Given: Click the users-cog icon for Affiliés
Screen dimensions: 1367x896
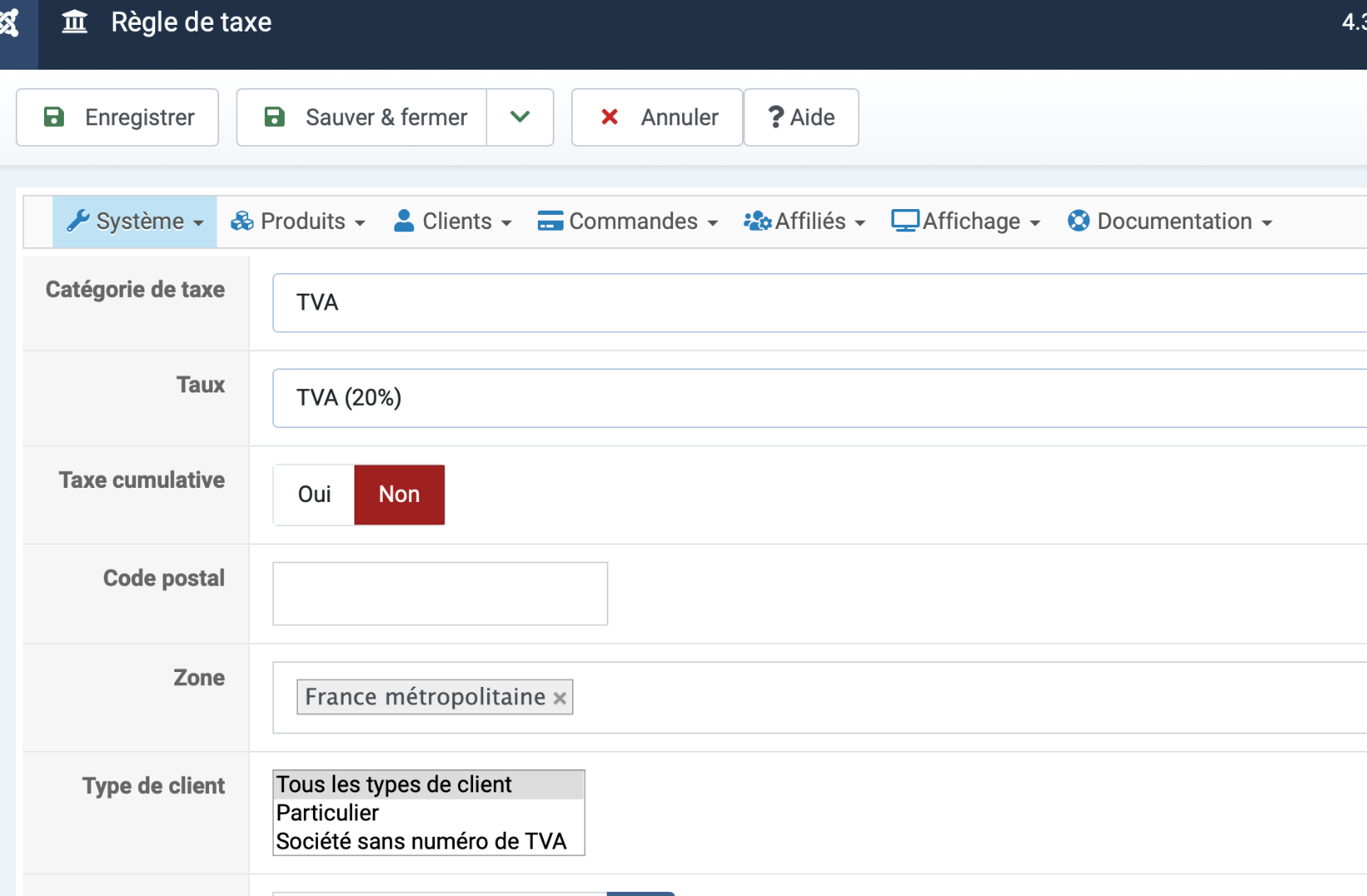Looking at the screenshot, I should tap(757, 221).
